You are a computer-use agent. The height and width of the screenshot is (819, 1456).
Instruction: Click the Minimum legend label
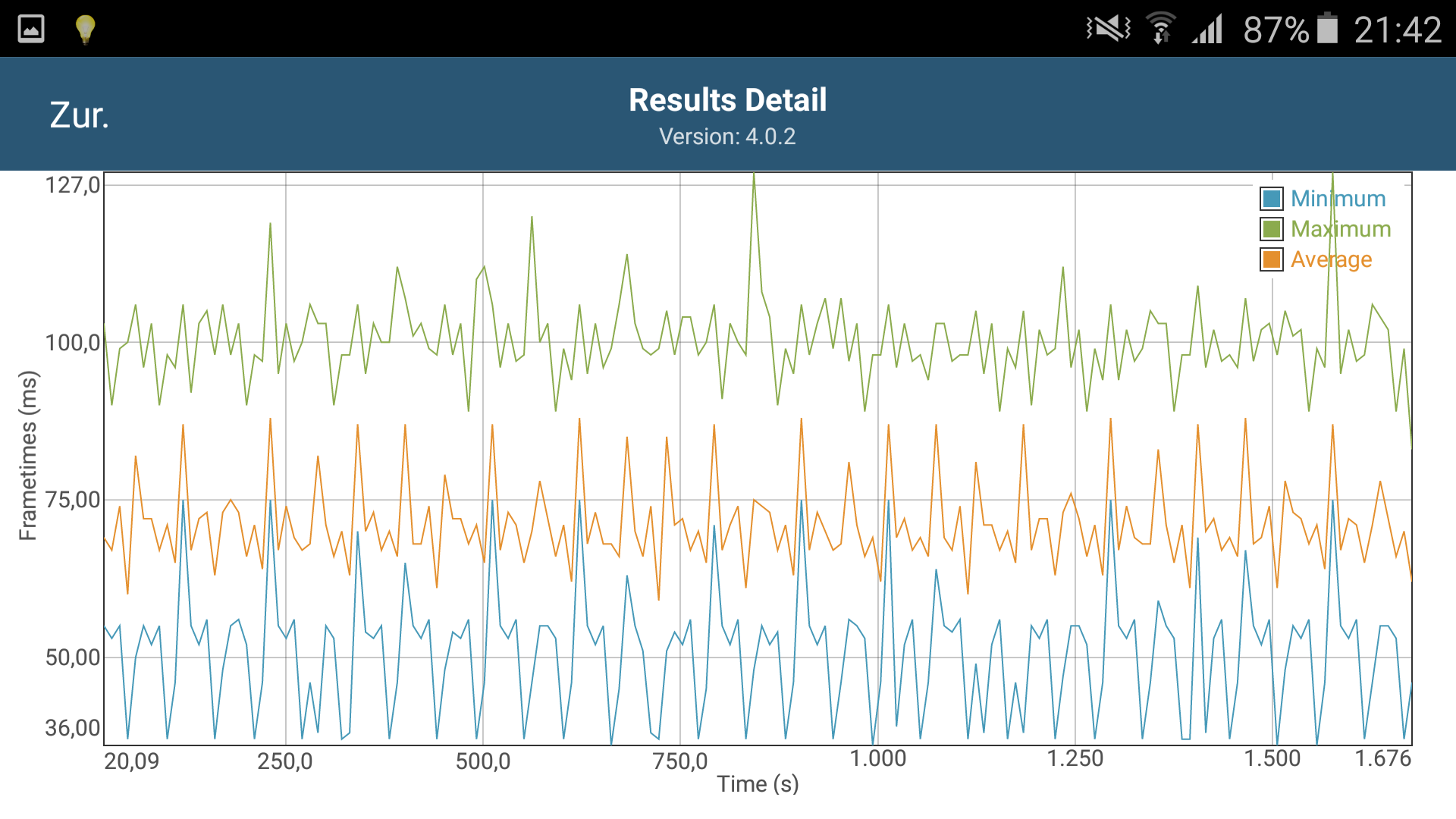pos(1338,199)
